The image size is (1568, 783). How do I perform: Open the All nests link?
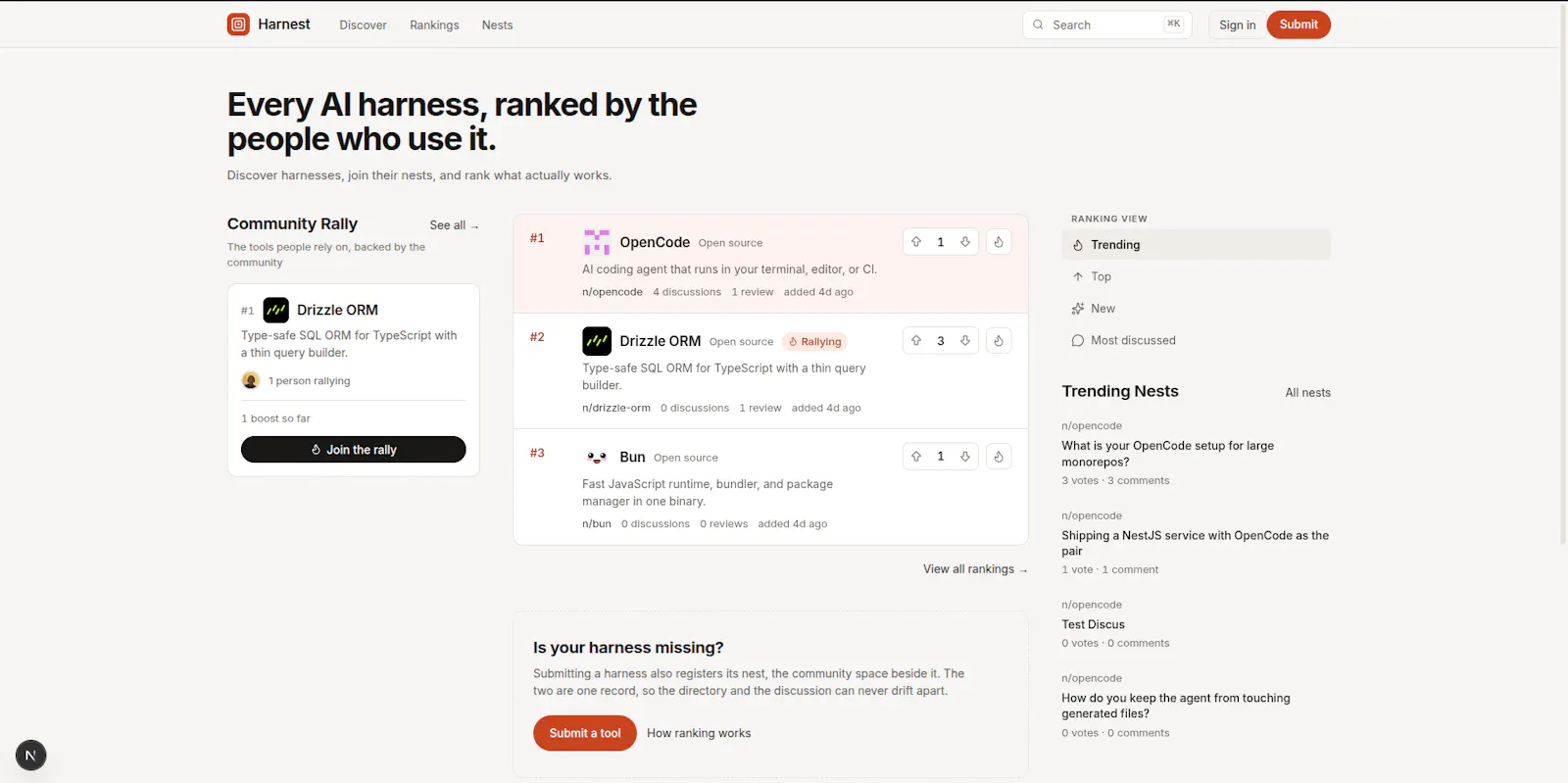click(x=1308, y=393)
